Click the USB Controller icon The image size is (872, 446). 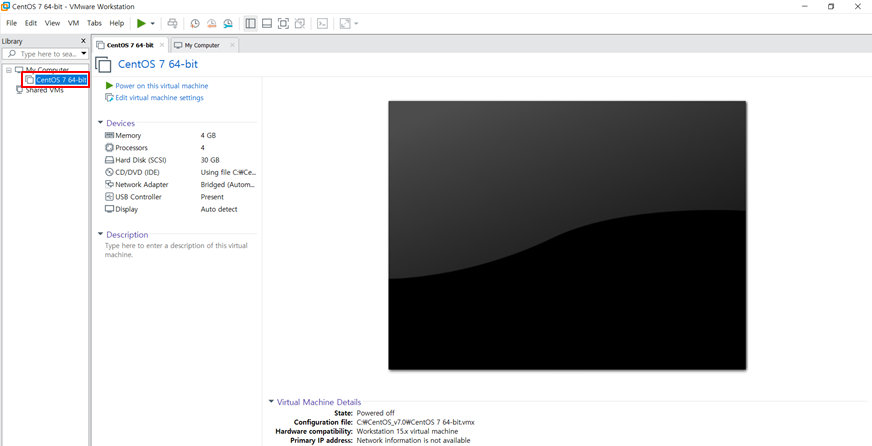tap(109, 197)
